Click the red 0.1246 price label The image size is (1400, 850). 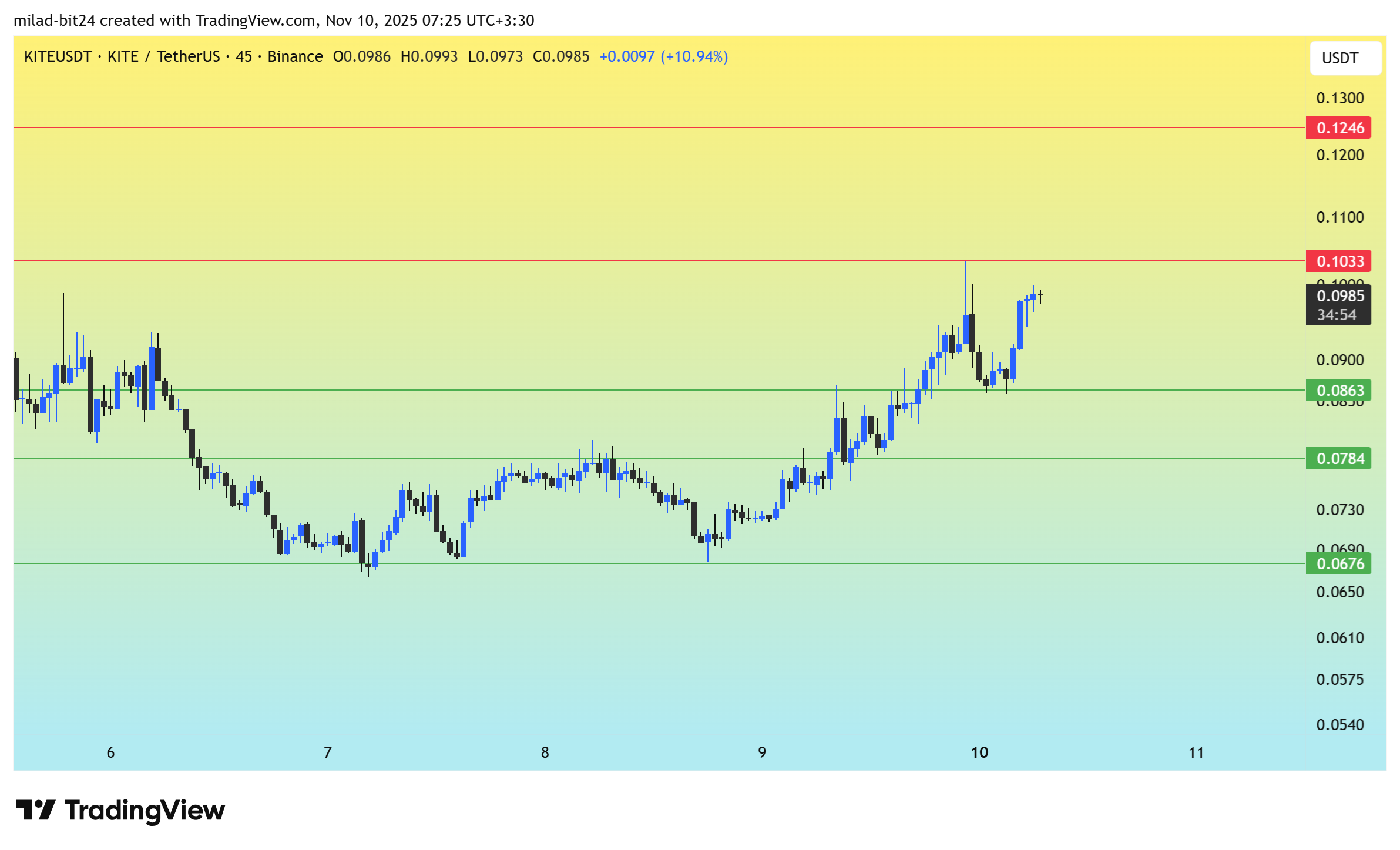pyautogui.click(x=1338, y=127)
